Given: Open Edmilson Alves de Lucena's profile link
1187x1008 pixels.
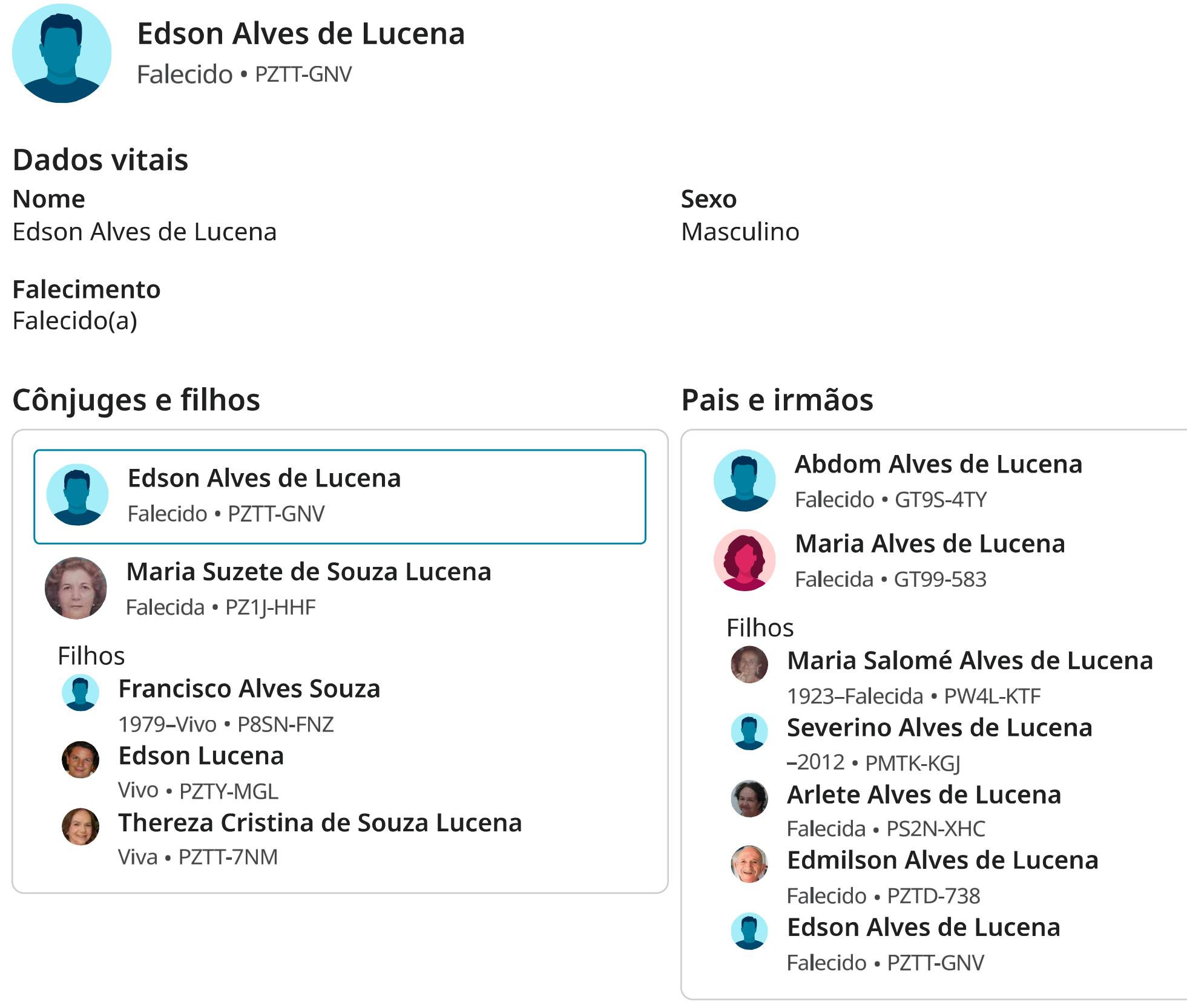Looking at the screenshot, I should pos(942,860).
